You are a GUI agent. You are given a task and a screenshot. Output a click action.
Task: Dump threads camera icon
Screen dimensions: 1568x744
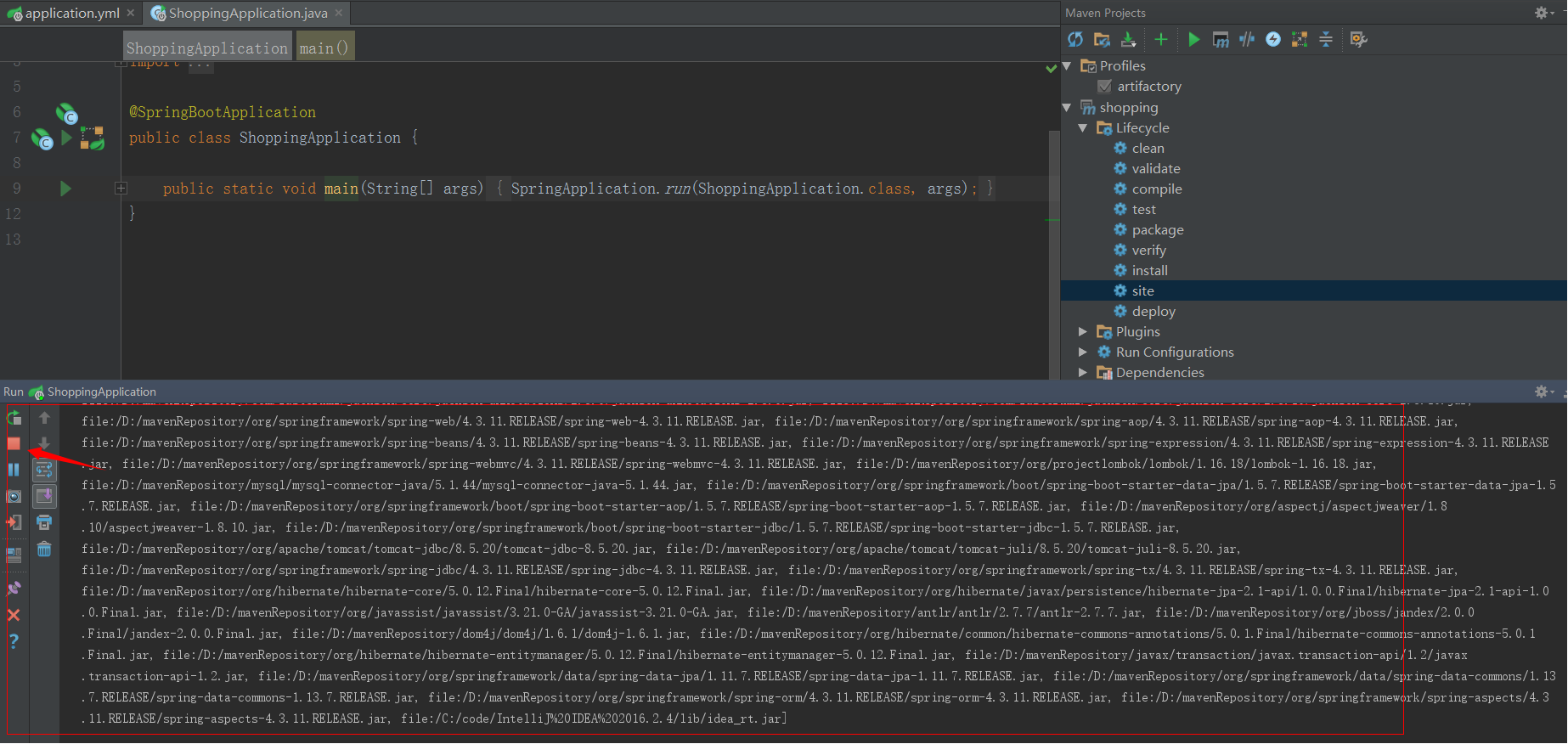coord(14,496)
